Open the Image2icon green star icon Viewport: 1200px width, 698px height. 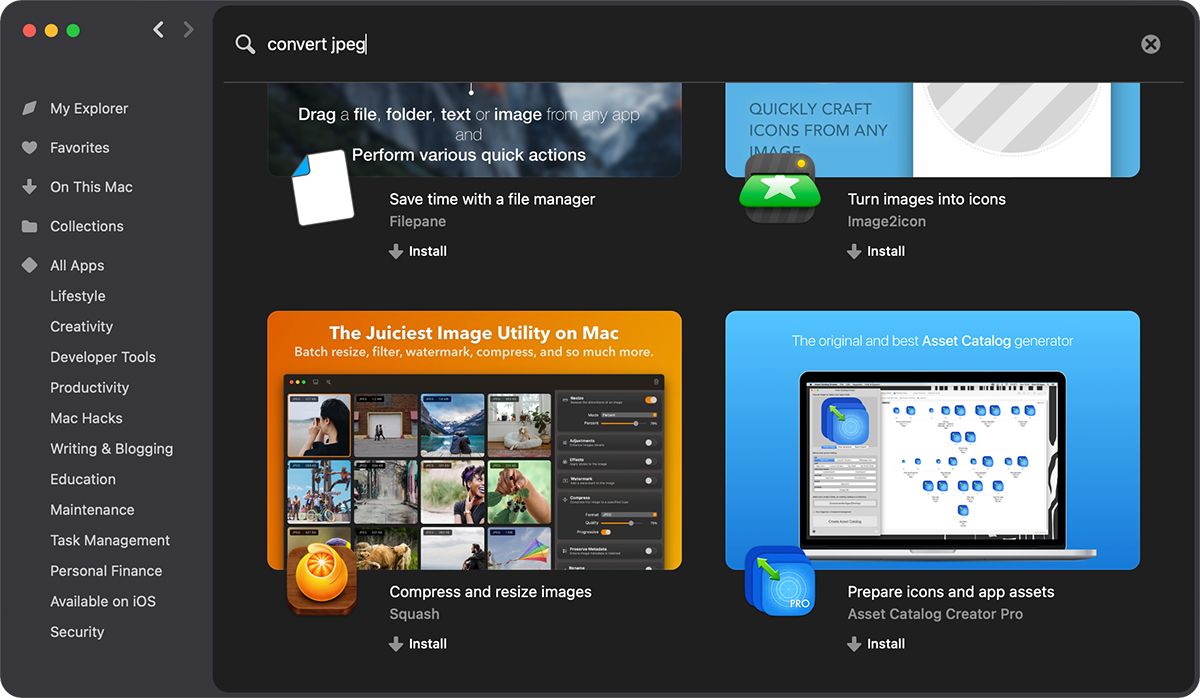[x=780, y=187]
